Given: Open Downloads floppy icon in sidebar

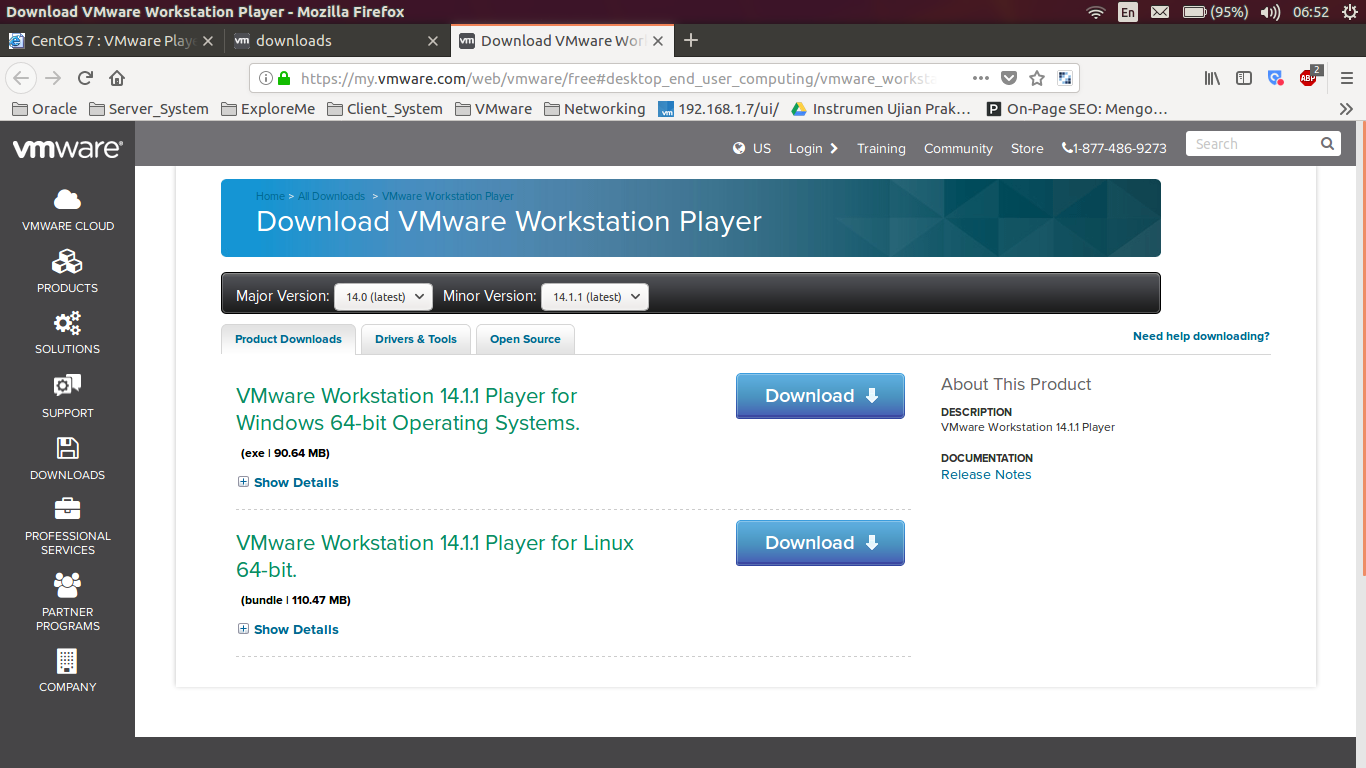Looking at the screenshot, I should (68, 447).
